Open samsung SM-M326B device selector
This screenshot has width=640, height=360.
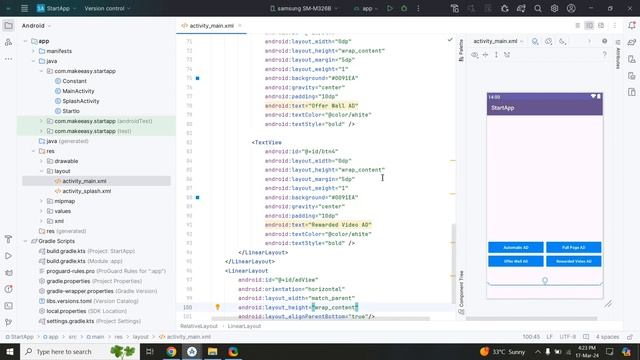pyautogui.click(x=304, y=8)
